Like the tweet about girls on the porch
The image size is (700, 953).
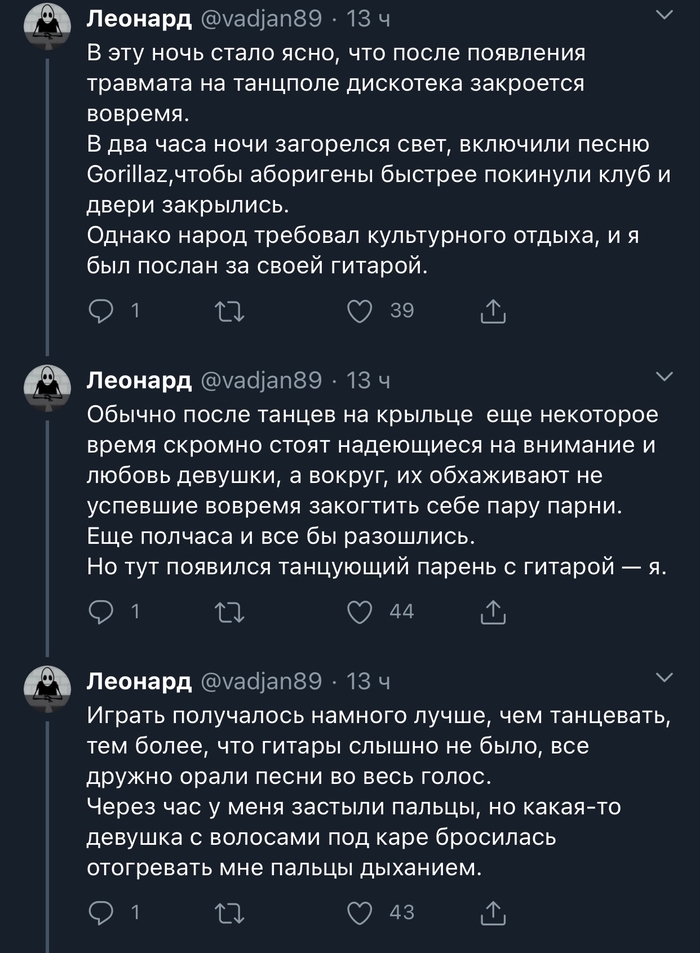359,611
